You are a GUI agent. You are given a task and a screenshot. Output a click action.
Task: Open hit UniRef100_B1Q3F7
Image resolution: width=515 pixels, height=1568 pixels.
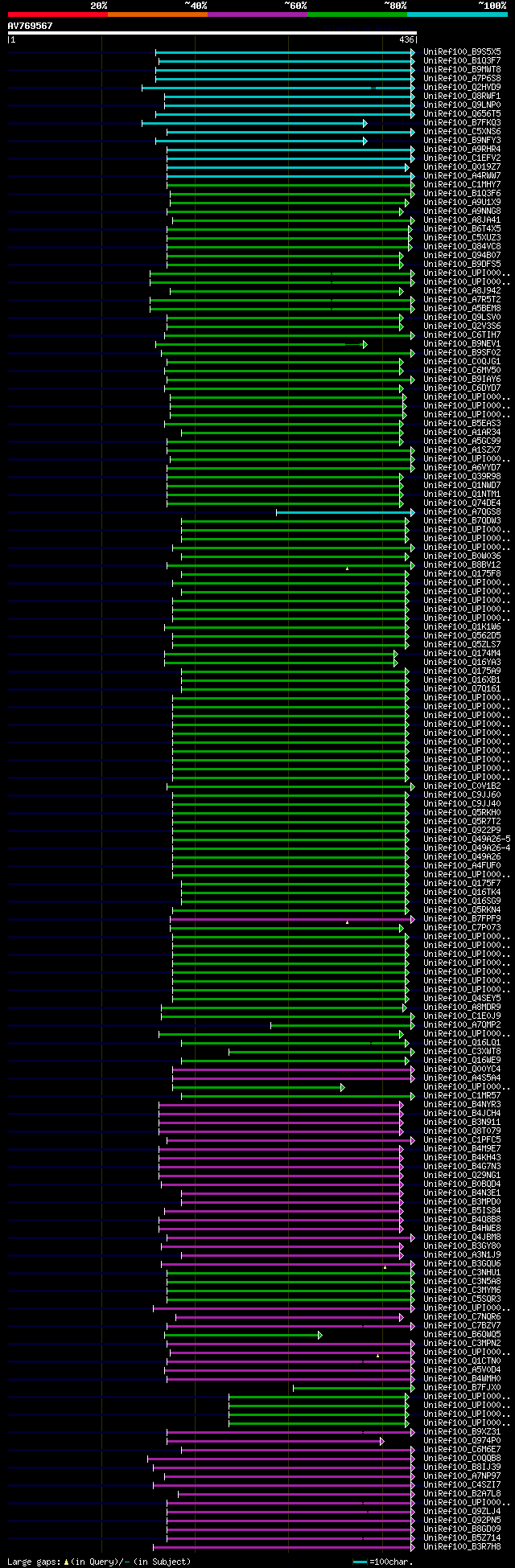pos(462,60)
